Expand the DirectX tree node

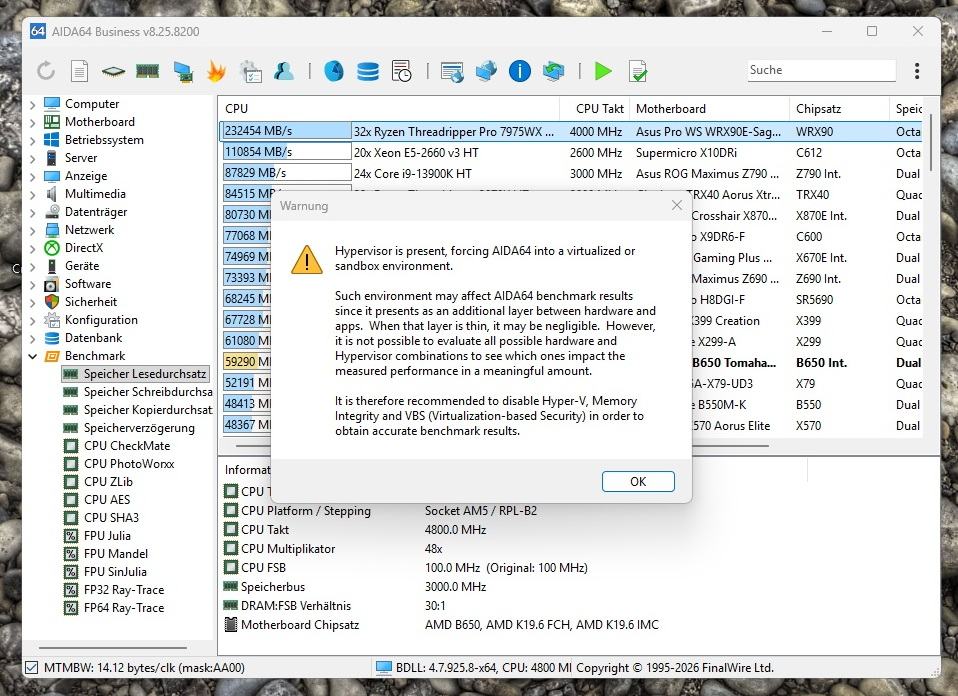[32, 249]
